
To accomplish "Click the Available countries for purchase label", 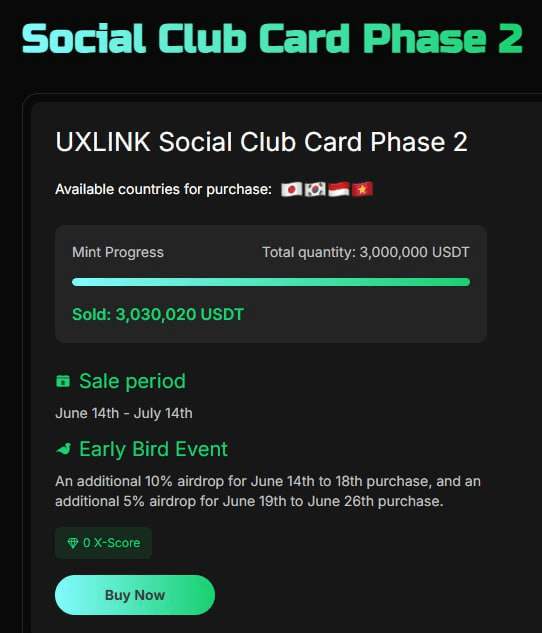I will pos(163,189).
